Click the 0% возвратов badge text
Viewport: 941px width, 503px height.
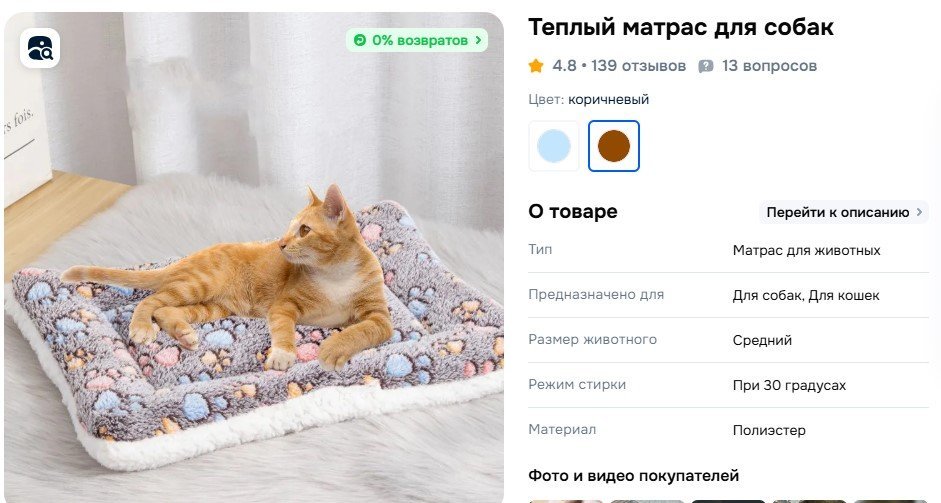pyautogui.click(x=419, y=40)
